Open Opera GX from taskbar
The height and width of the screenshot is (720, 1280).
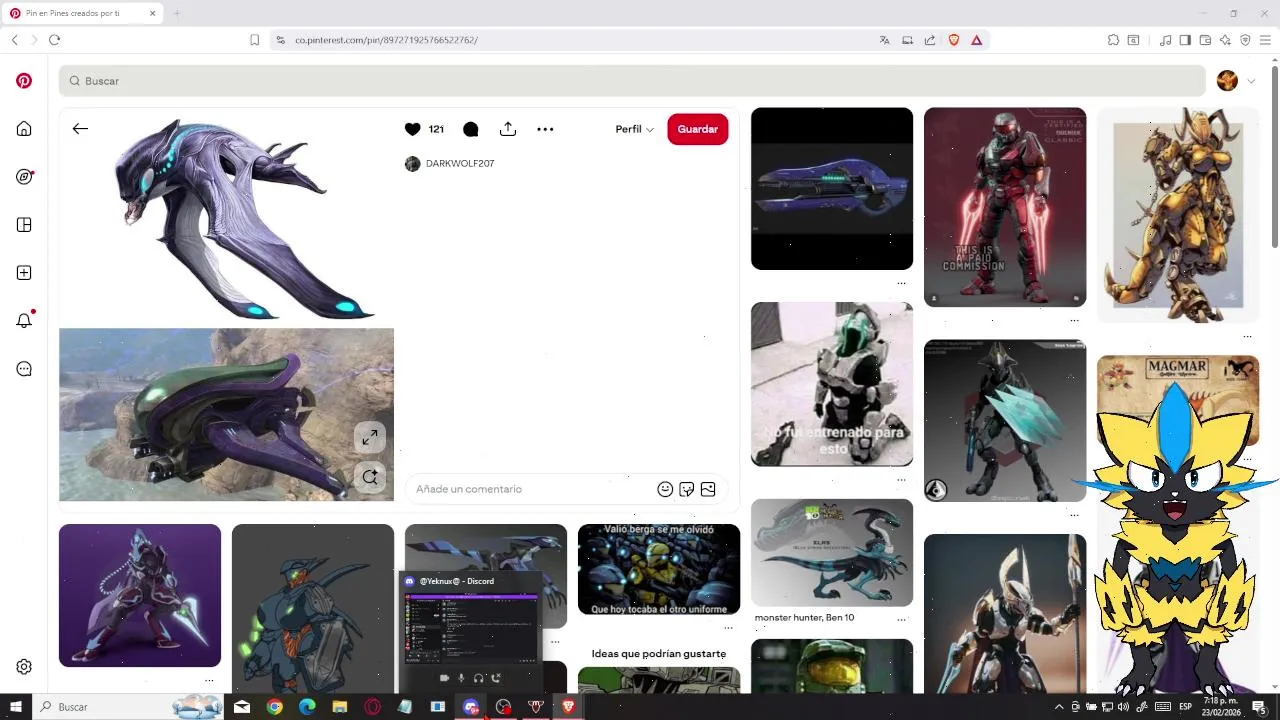coord(372,707)
